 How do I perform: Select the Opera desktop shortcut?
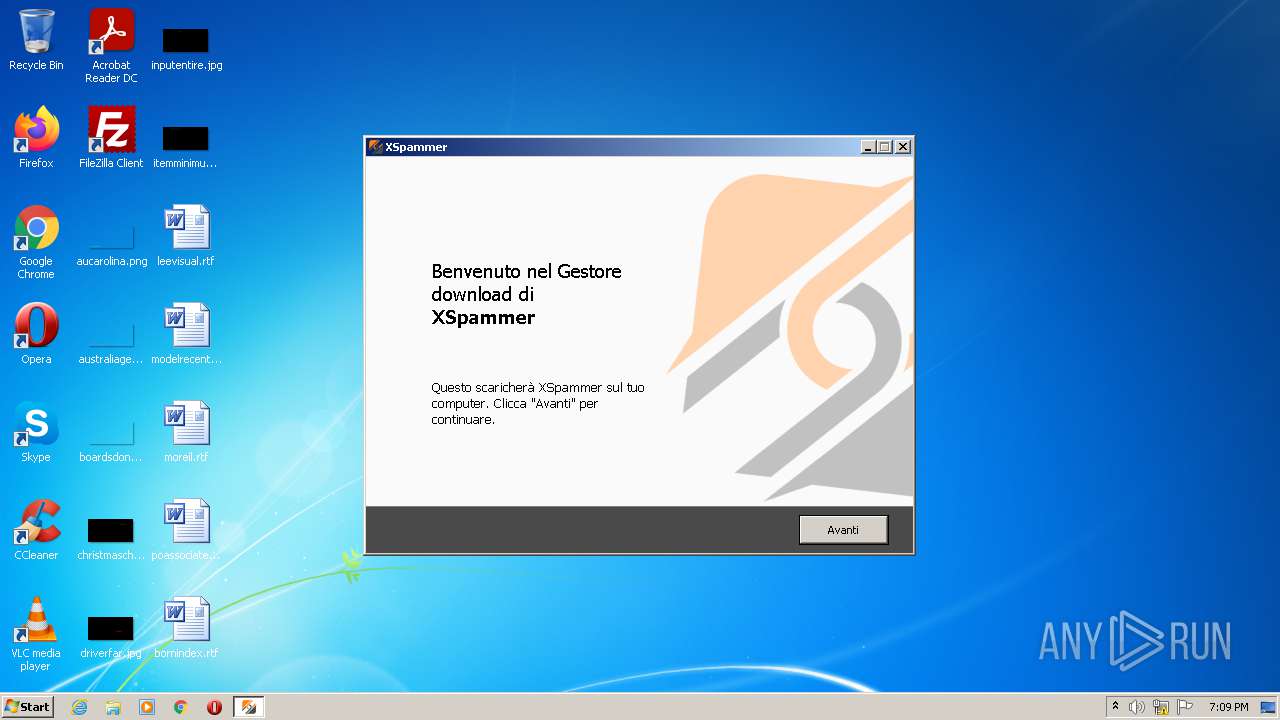[x=36, y=334]
